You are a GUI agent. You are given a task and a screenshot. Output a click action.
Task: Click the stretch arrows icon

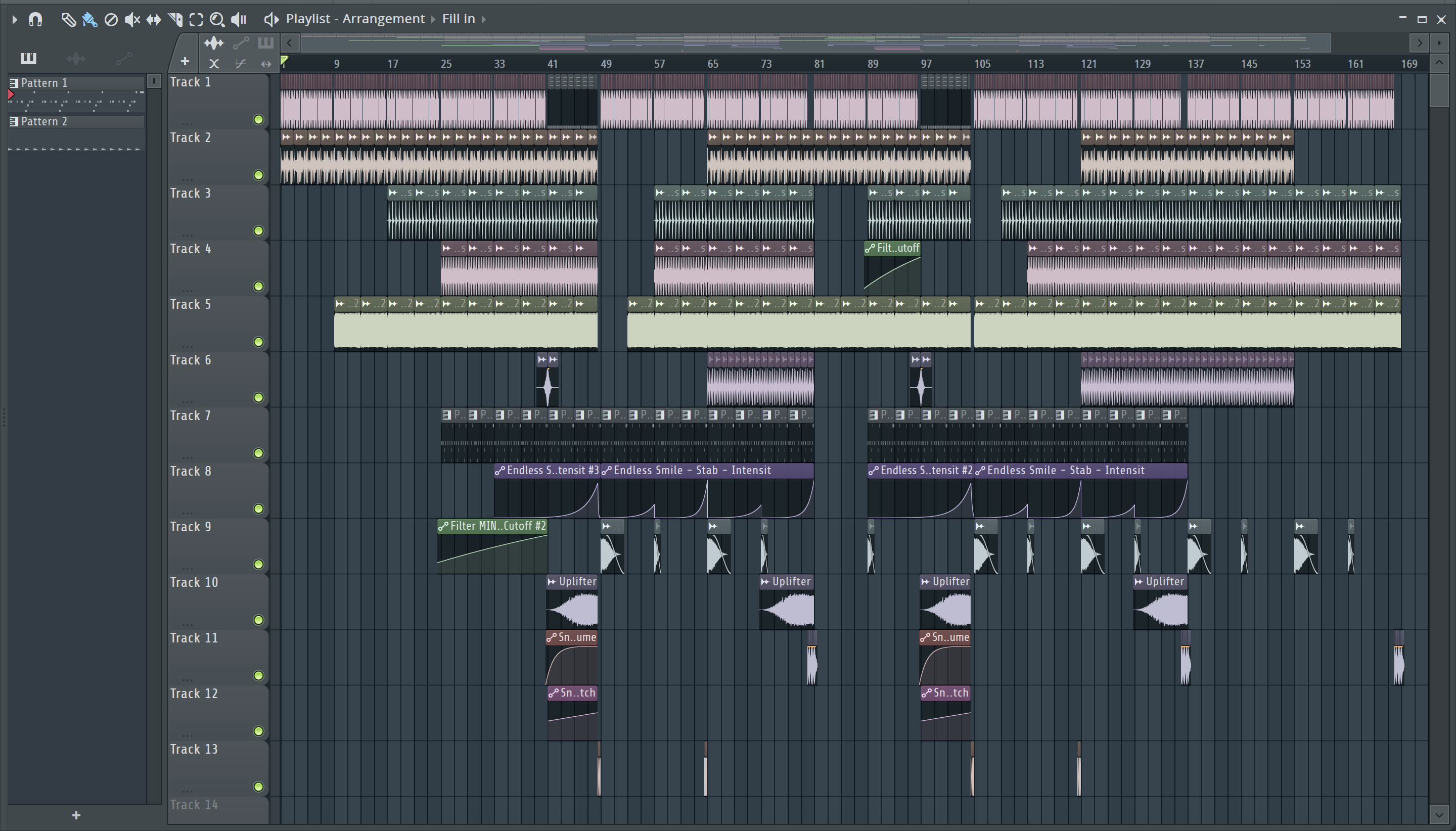[x=266, y=64]
